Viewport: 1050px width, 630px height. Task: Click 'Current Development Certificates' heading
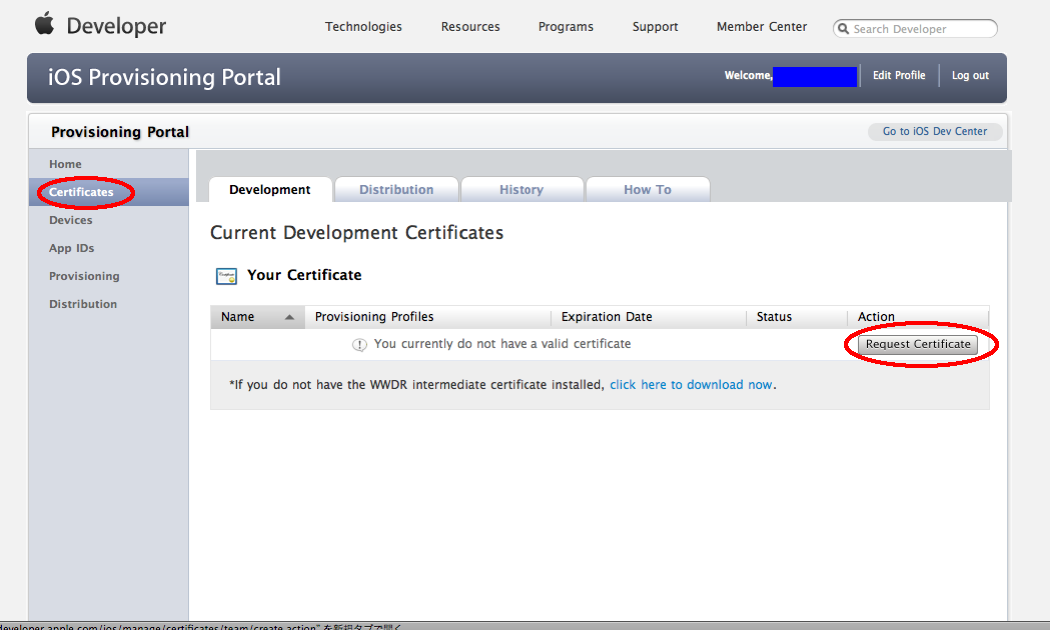[357, 233]
